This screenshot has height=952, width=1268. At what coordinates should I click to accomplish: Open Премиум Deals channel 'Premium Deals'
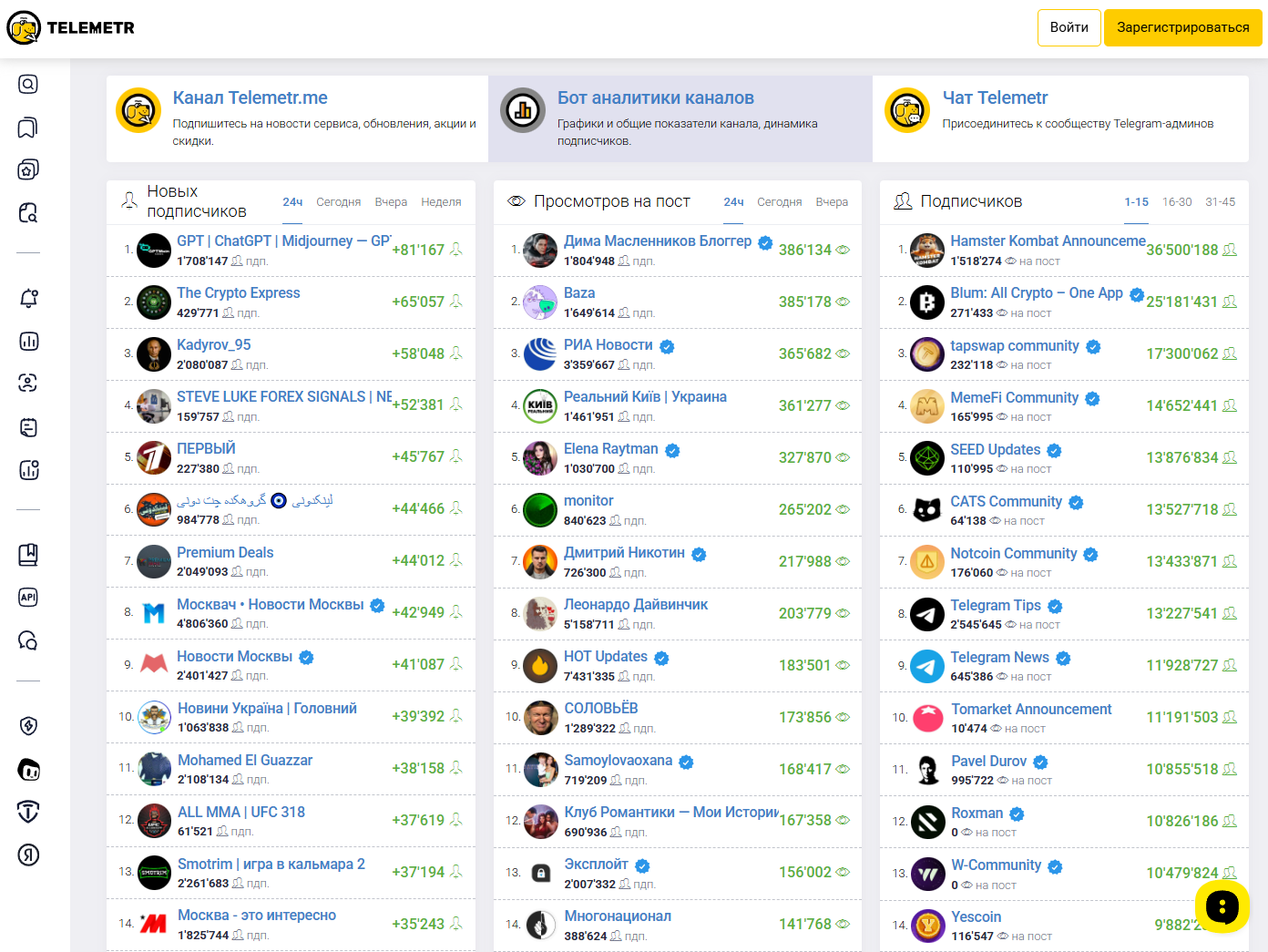[x=225, y=552]
